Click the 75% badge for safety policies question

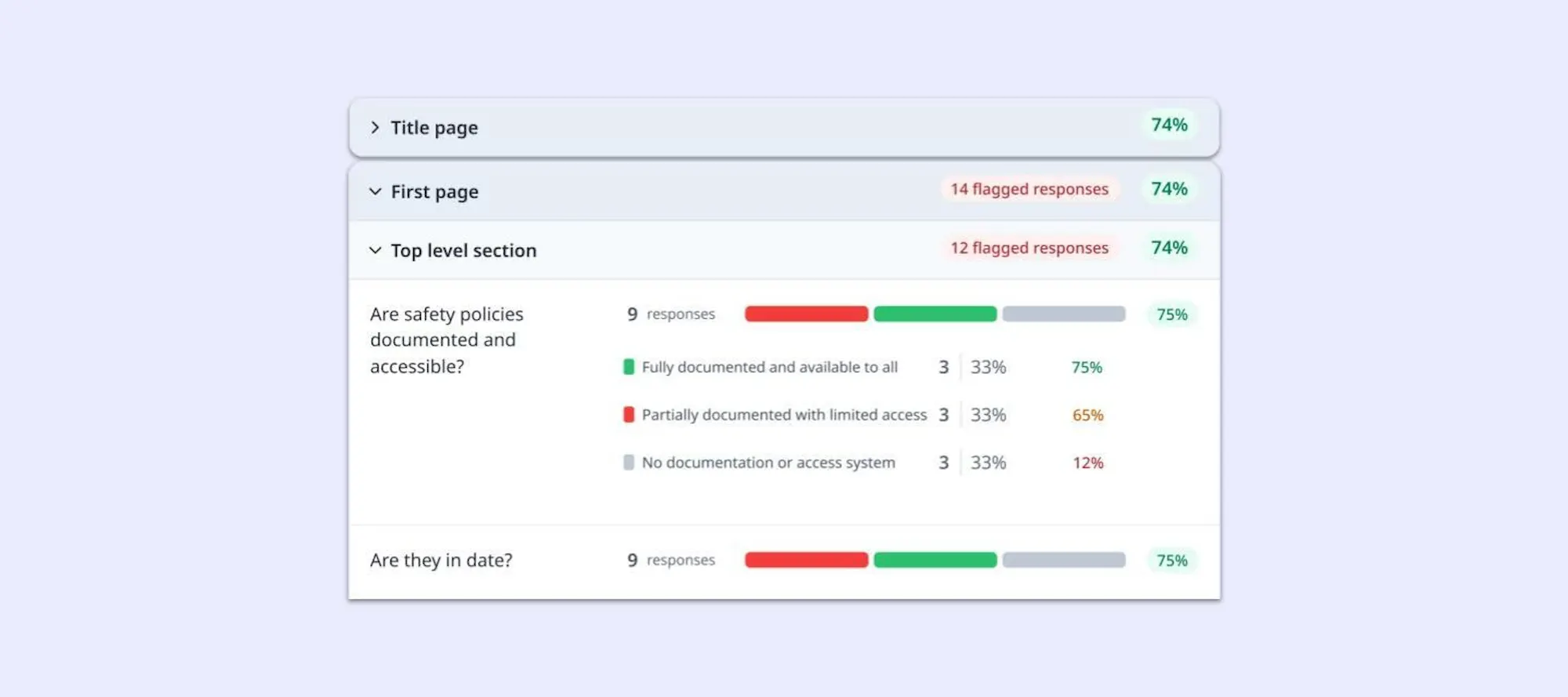1172,314
